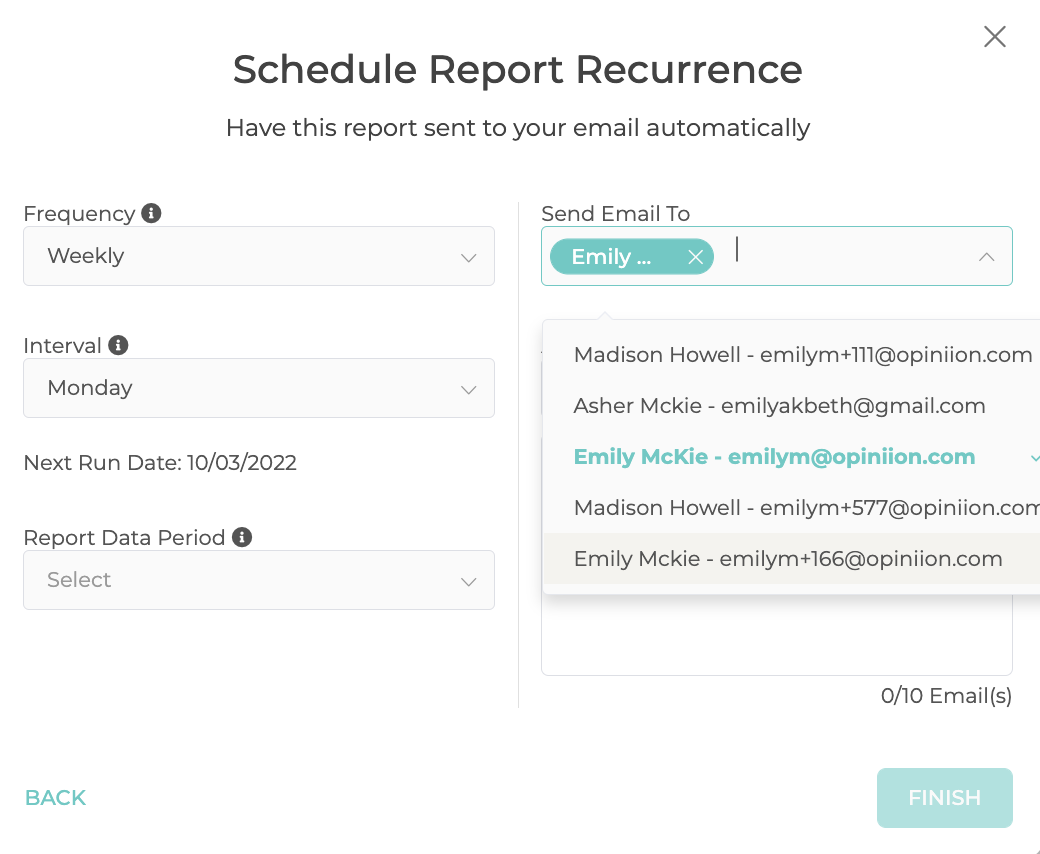Pick Madison Howell emilym+577 recipient
1040x854 pixels.
pos(792,508)
